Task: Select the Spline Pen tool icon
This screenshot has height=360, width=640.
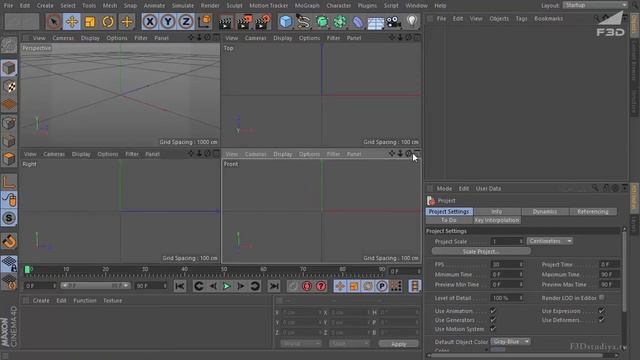Action: (x=303, y=22)
